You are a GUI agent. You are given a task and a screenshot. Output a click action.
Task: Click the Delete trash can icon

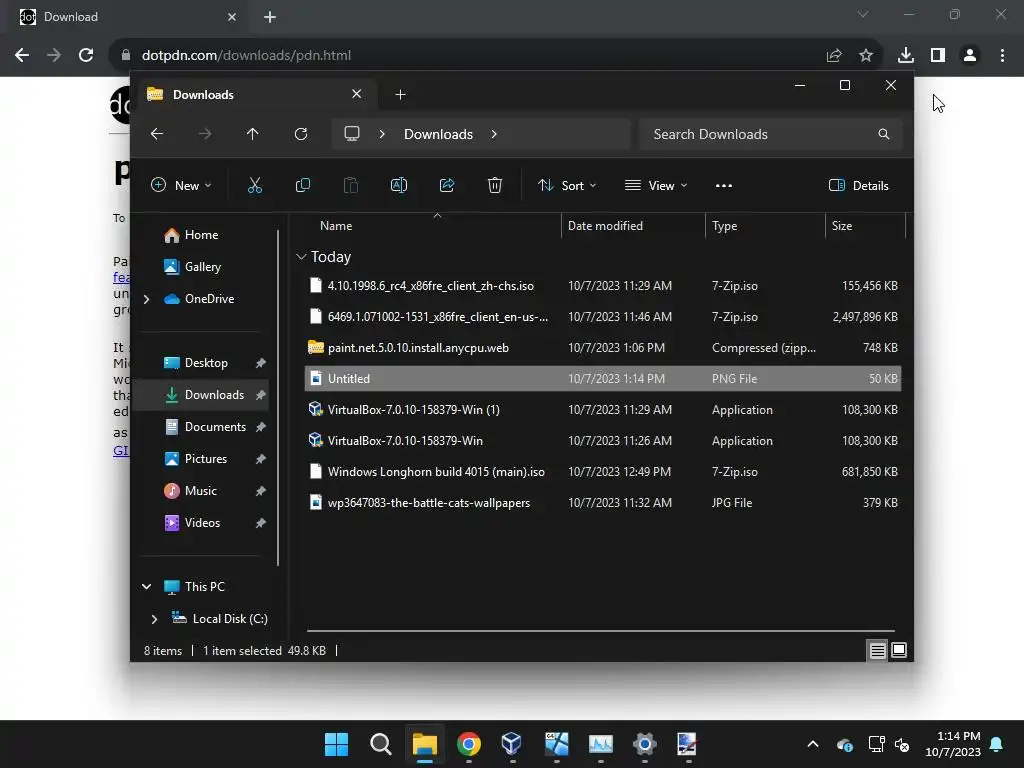coord(495,185)
